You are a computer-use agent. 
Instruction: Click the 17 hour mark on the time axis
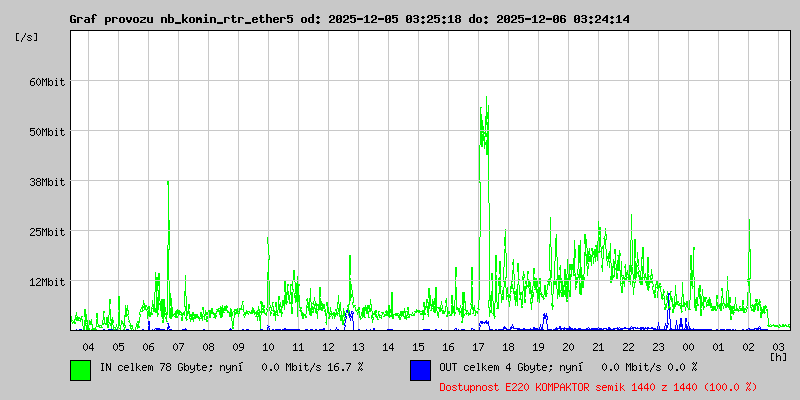tap(478, 347)
